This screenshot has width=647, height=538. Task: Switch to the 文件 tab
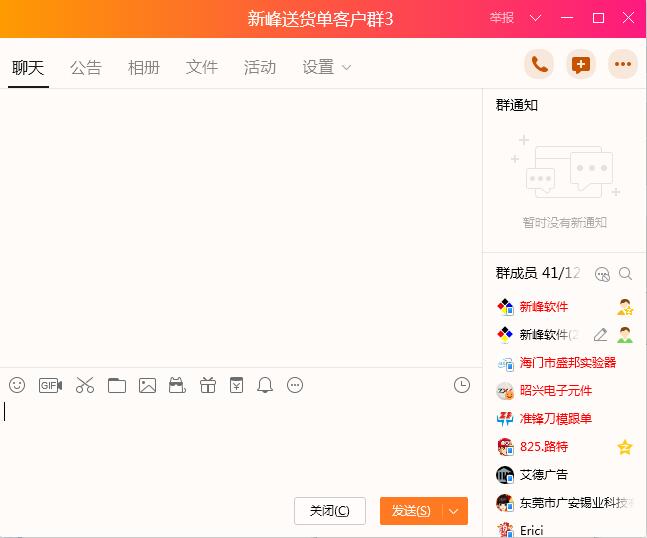click(x=202, y=68)
